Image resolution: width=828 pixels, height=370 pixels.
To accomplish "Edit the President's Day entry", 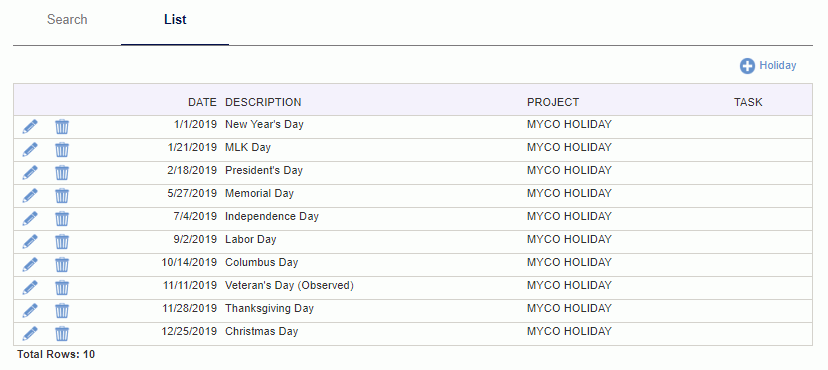I will 30,173.
